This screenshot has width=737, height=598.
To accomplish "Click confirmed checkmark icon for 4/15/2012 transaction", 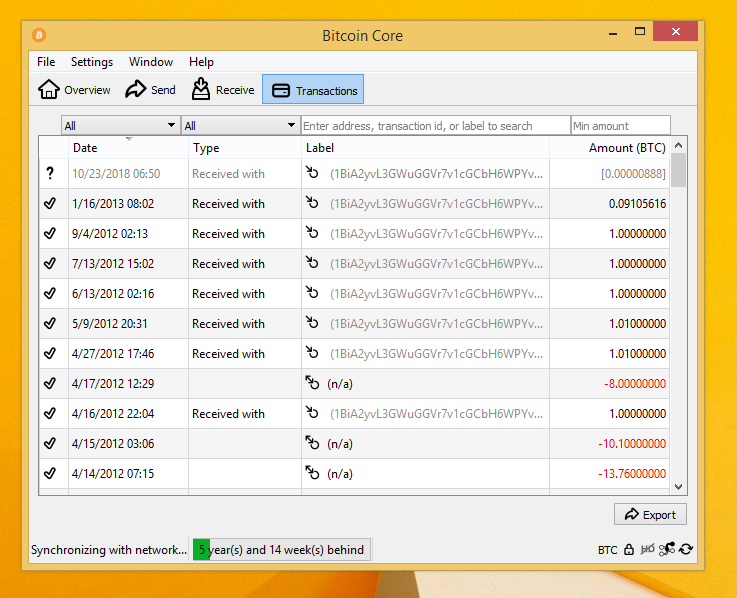I will coord(50,443).
